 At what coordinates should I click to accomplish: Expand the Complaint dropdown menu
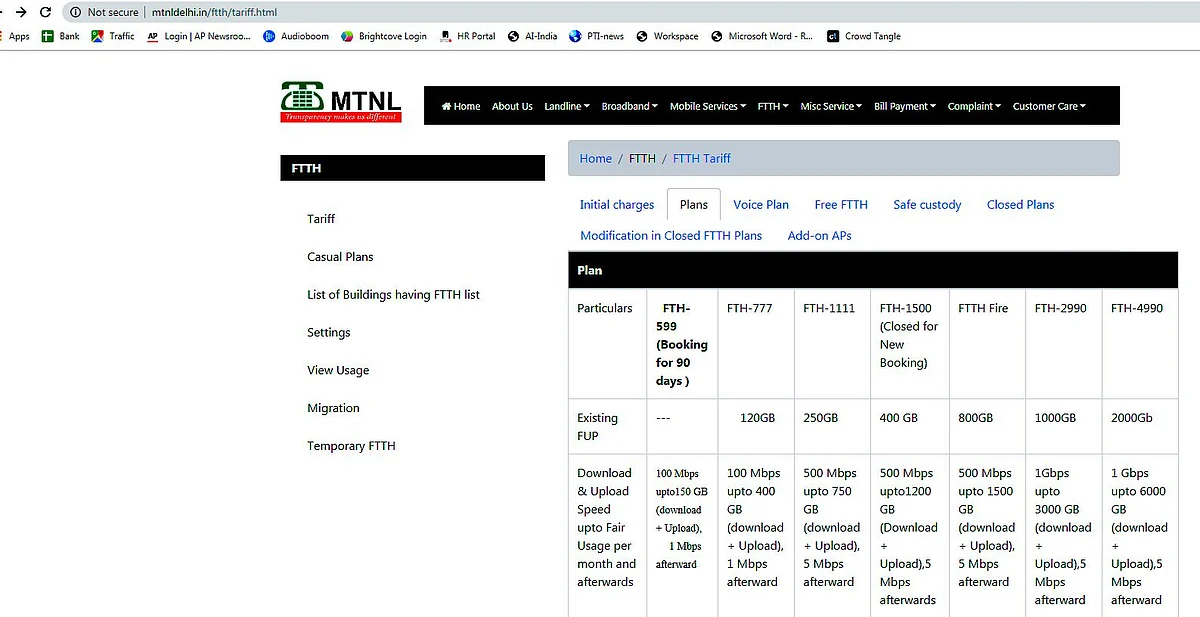pos(975,106)
